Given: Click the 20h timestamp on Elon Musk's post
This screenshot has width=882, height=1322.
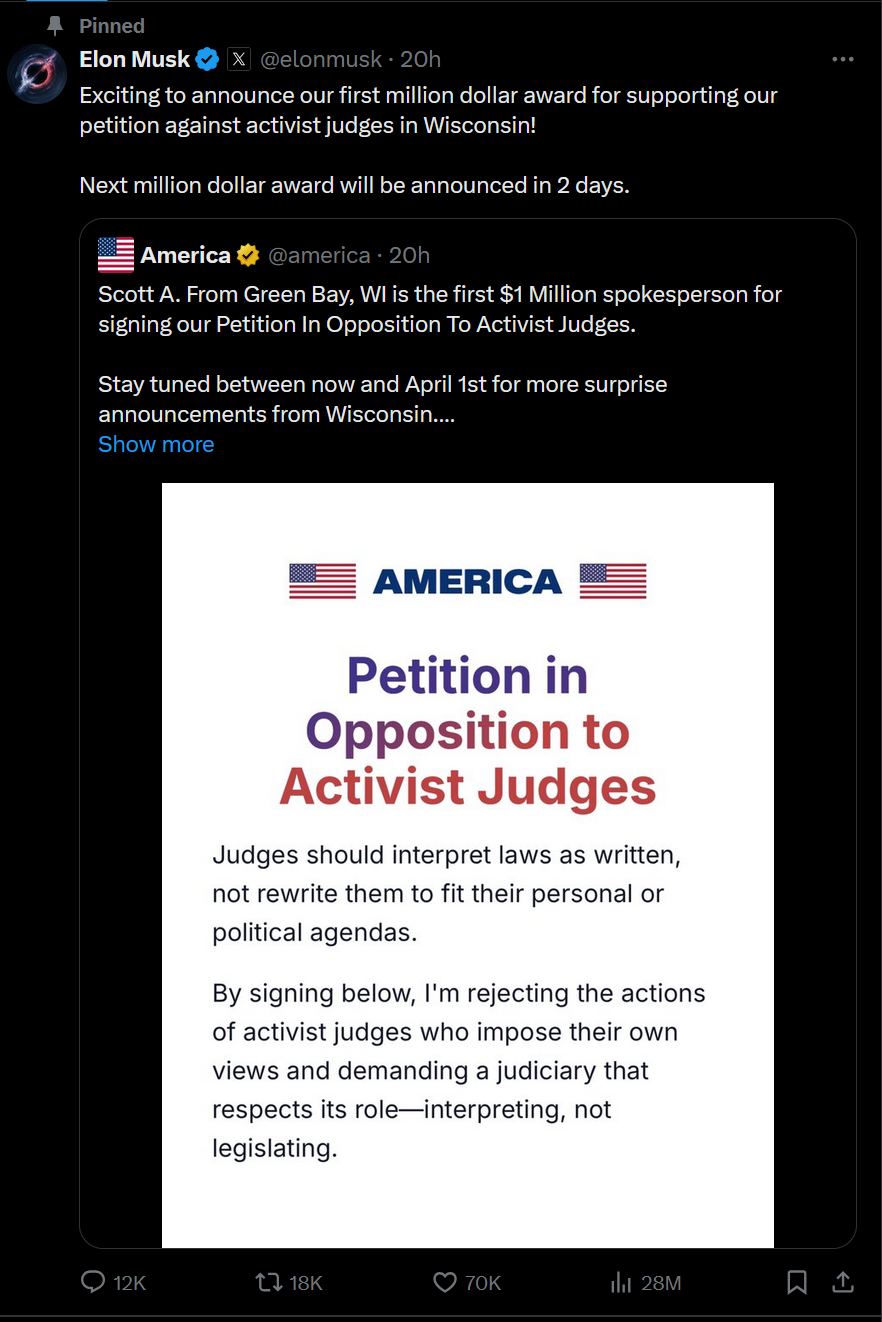Looking at the screenshot, I should tap(420, 60).
